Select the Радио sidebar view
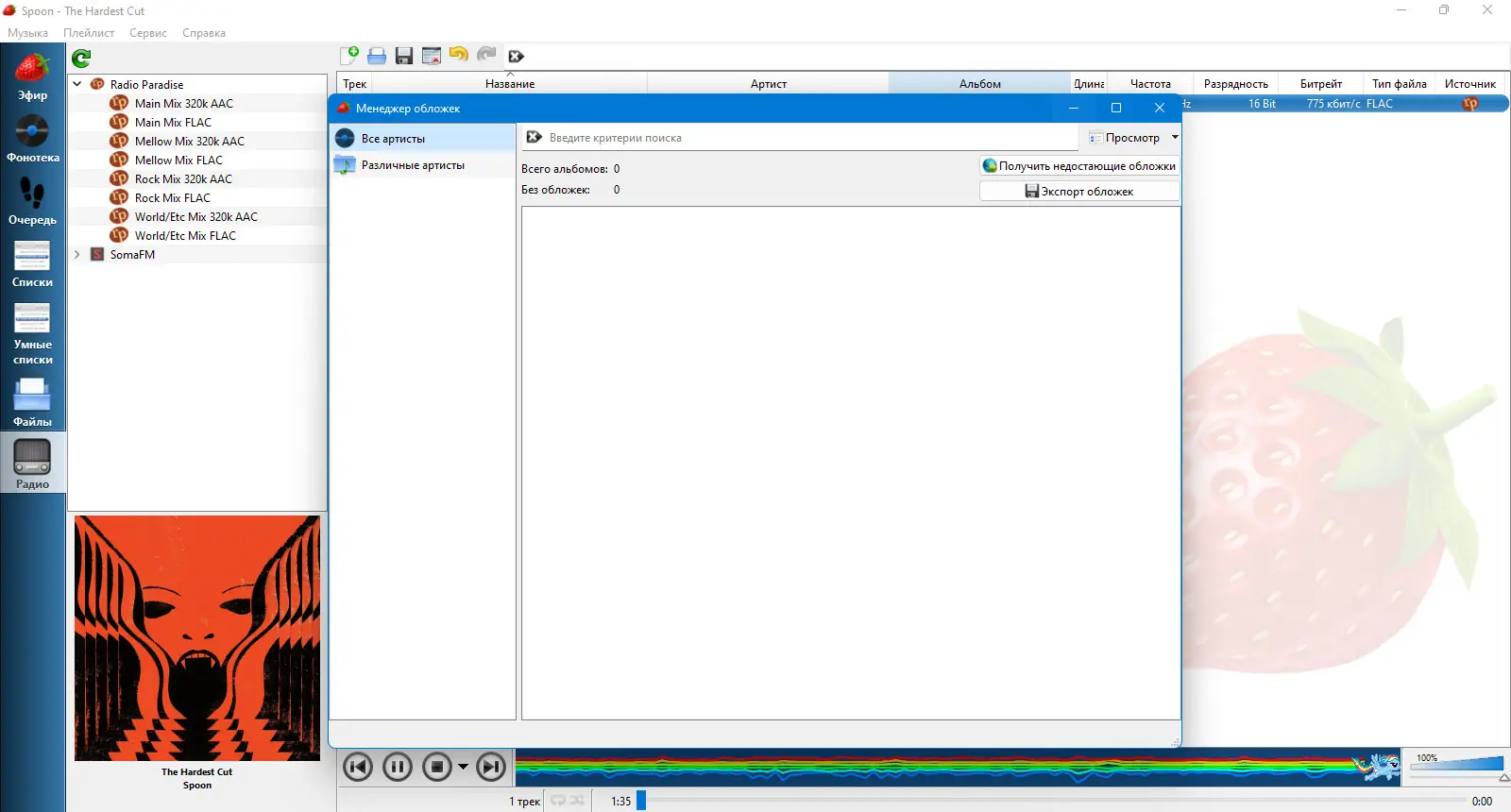The width and height of the screenshot is (1511, 812). click(x=32, y=465)
